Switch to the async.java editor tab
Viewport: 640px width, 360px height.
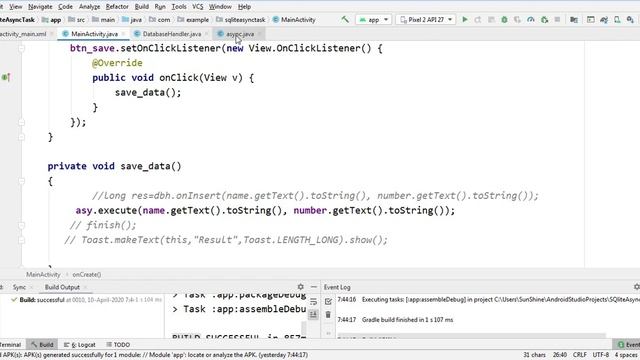(240, 34)
